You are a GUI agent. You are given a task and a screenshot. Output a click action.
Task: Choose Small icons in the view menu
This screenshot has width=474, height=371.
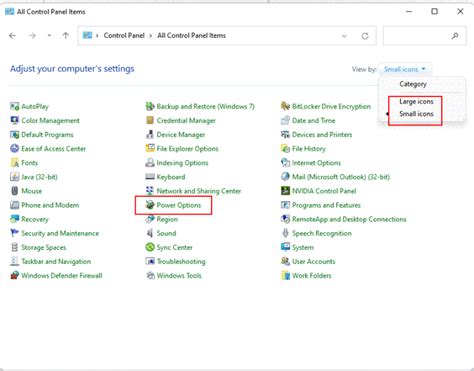pos(416,114)
